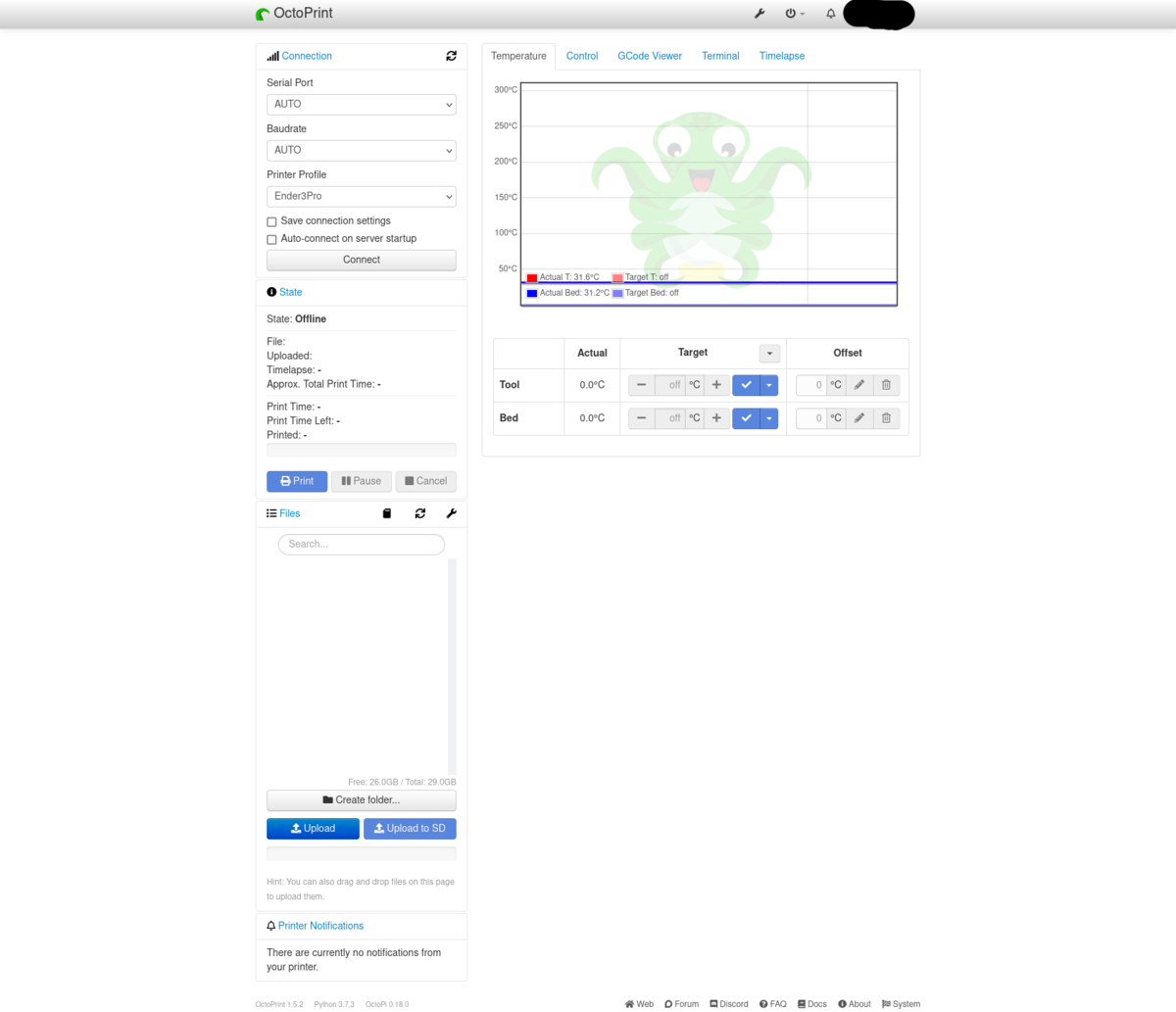Open the About footer link

pyautogui.click(x=855, y=1004)
